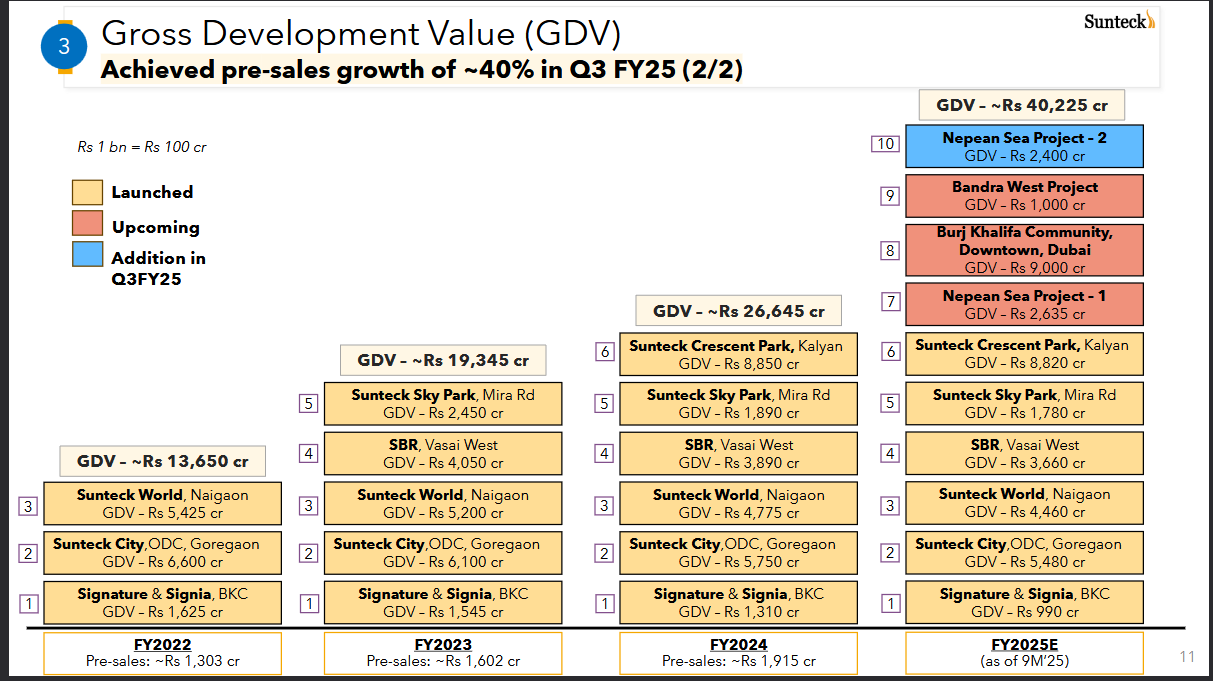Click the "GDV – ~Rs 40,225 cr" total box

coord(1022,105)
